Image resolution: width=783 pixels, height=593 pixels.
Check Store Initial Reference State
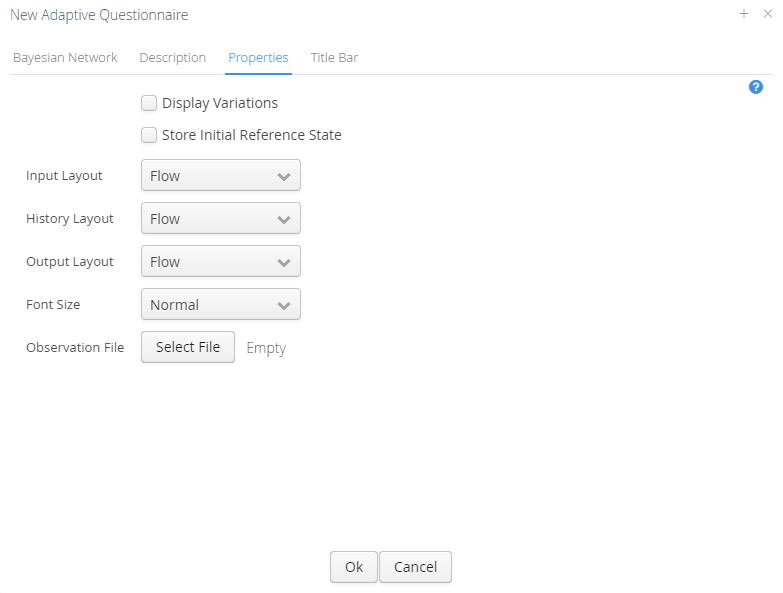coord(149,135)
